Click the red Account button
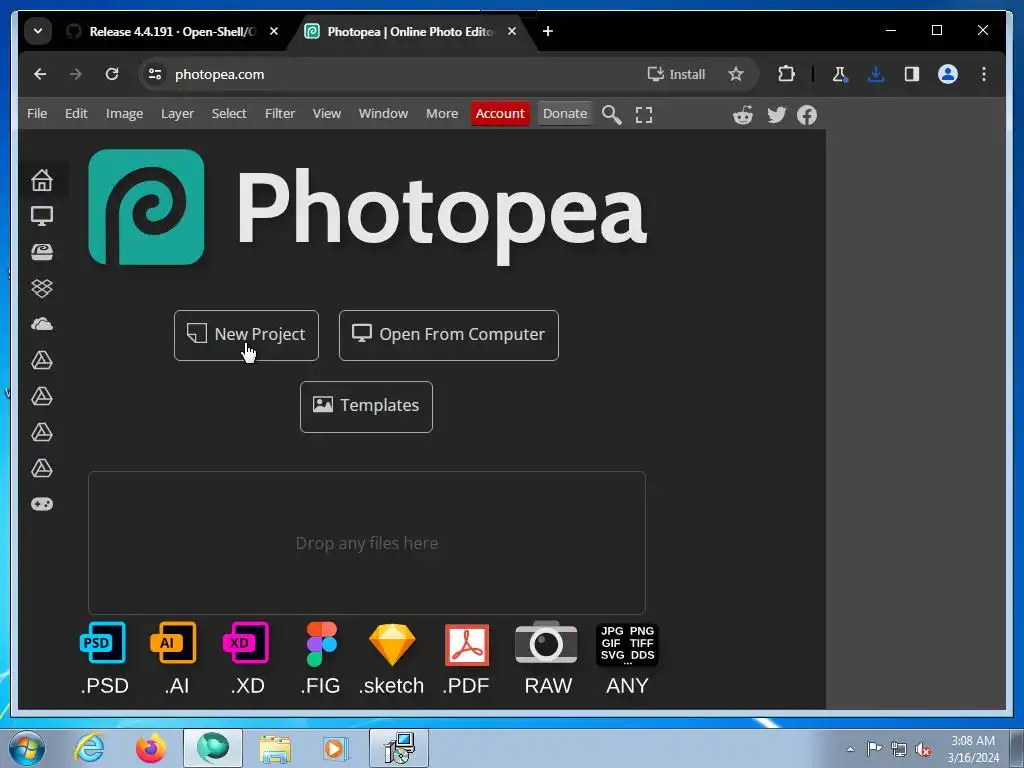1024x768 pixels. point(500,114)
